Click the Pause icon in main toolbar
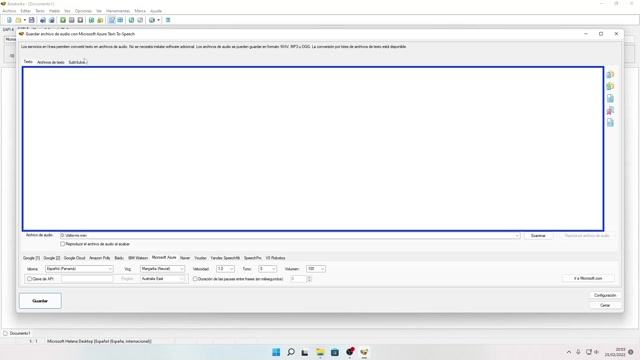 71,20
